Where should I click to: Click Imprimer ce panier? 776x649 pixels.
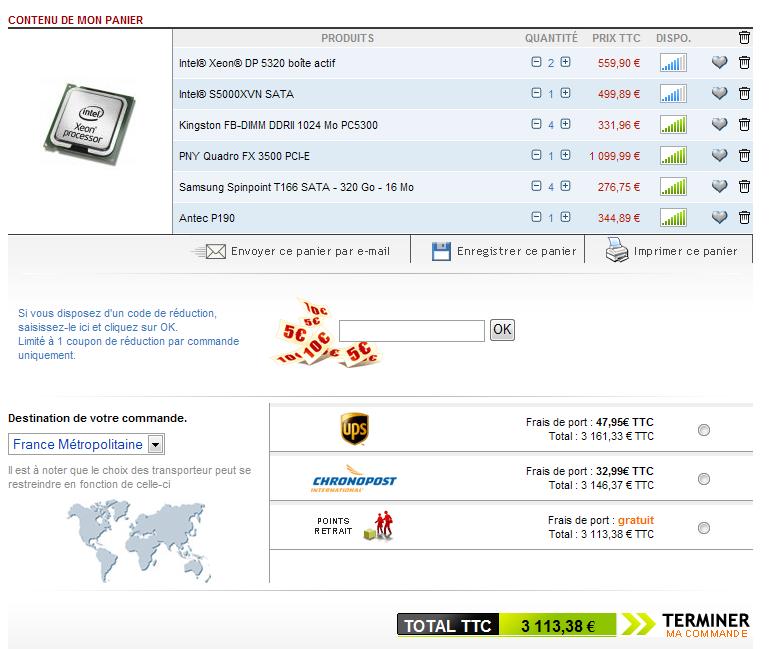click(685, 251)
